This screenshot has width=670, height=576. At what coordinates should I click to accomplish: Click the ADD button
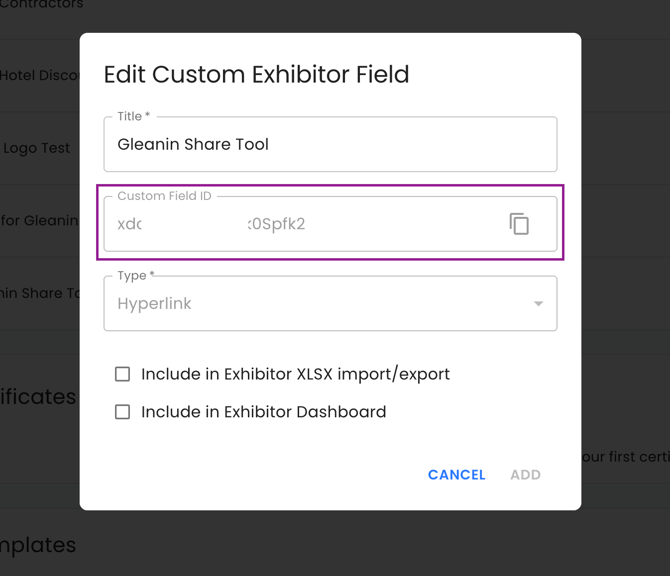(x=526, y=475)
